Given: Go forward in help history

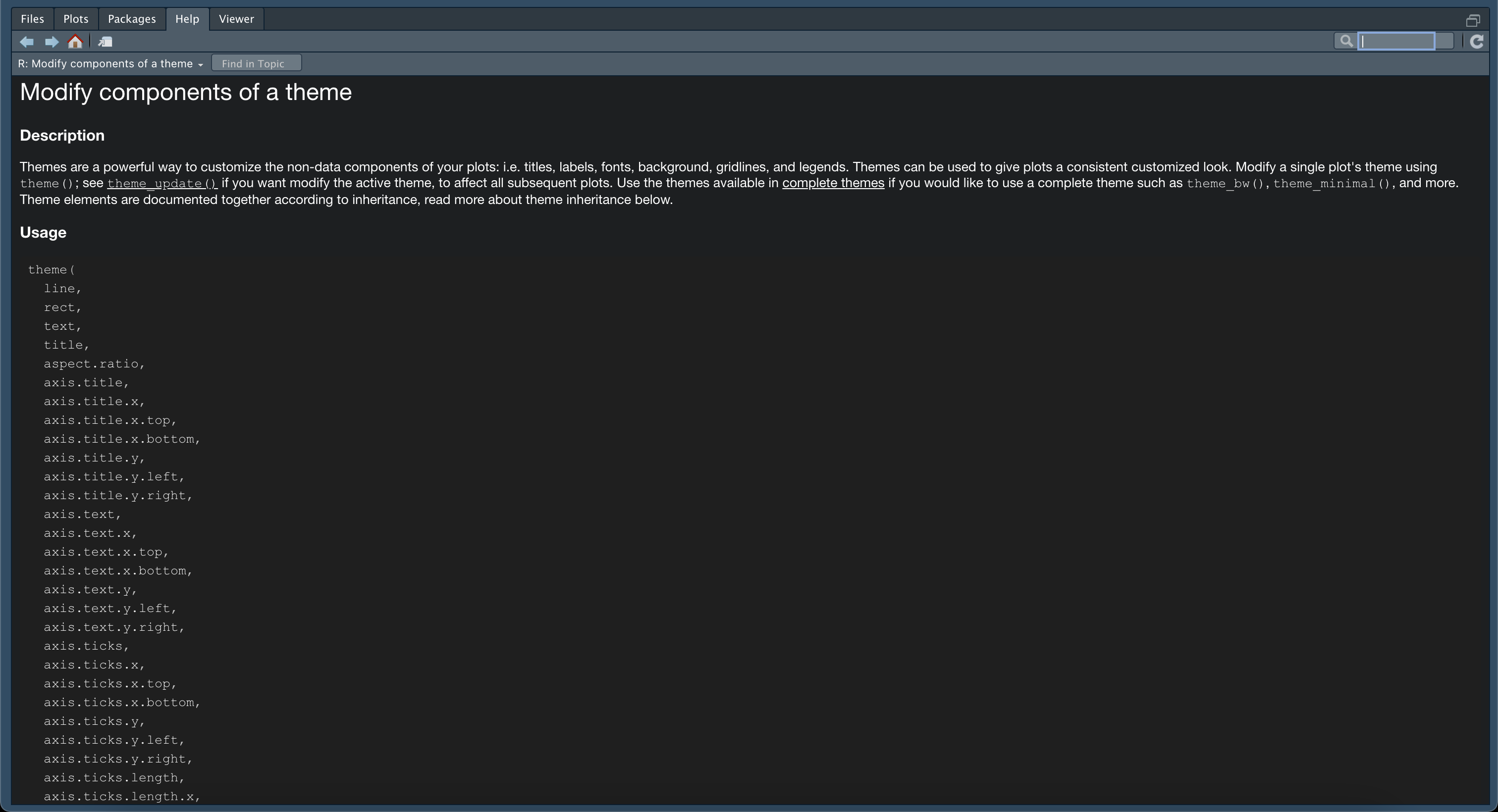Looking at the screenshot, I should pyautogui.click(x=52, y=42).
